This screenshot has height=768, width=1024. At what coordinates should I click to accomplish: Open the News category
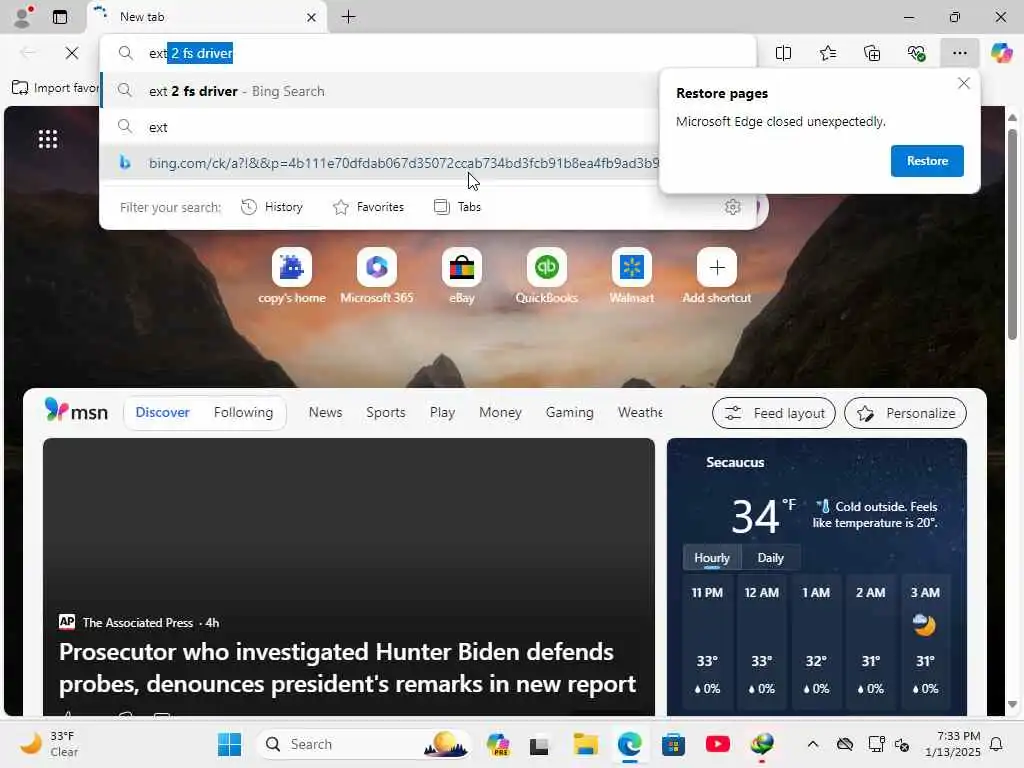[x=325, y=412]
